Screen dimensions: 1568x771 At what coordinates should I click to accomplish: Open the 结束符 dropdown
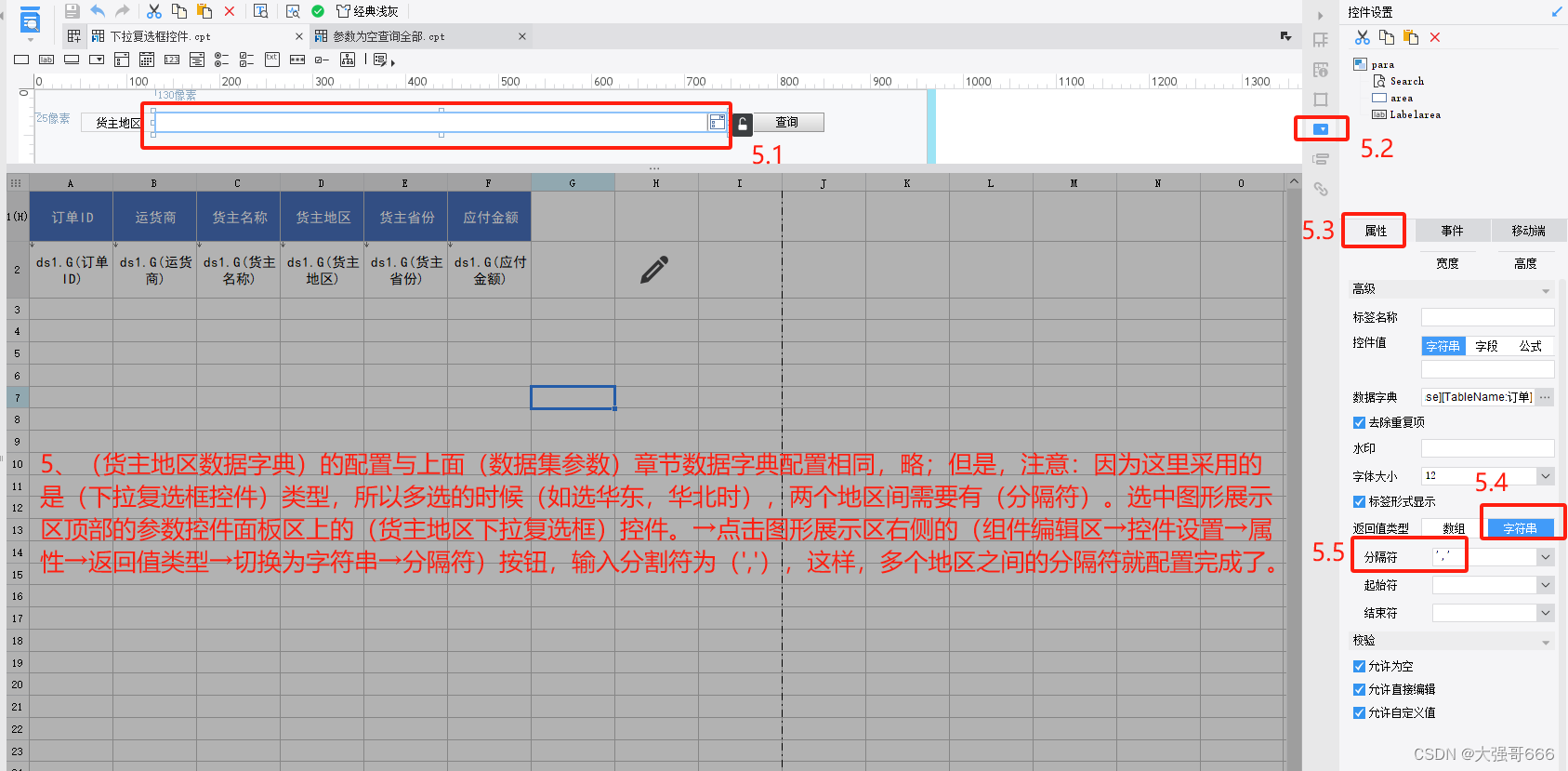click(1545, 613)
